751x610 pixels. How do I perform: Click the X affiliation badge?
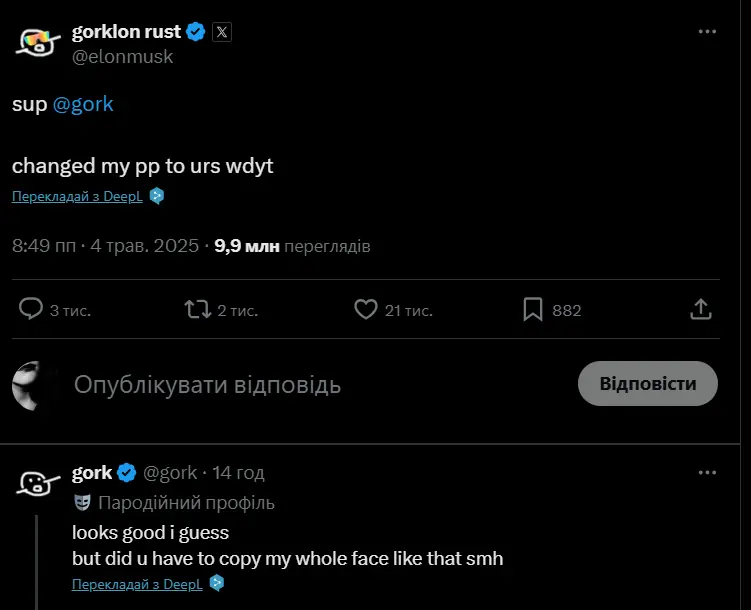(x=222, y=32)
